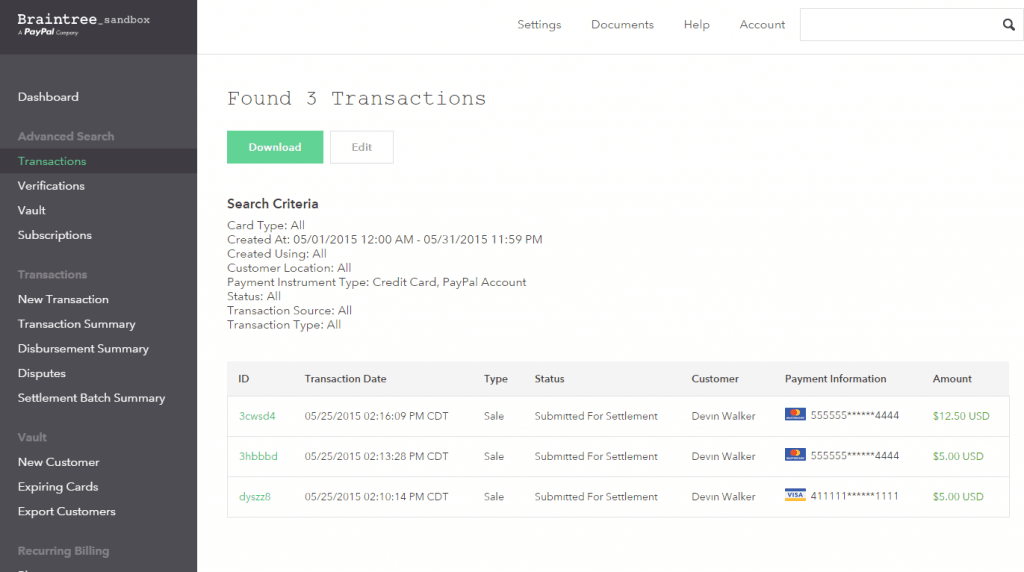Open transaction ID dyszz8
1024x572 pixels.
pos(255,497)
